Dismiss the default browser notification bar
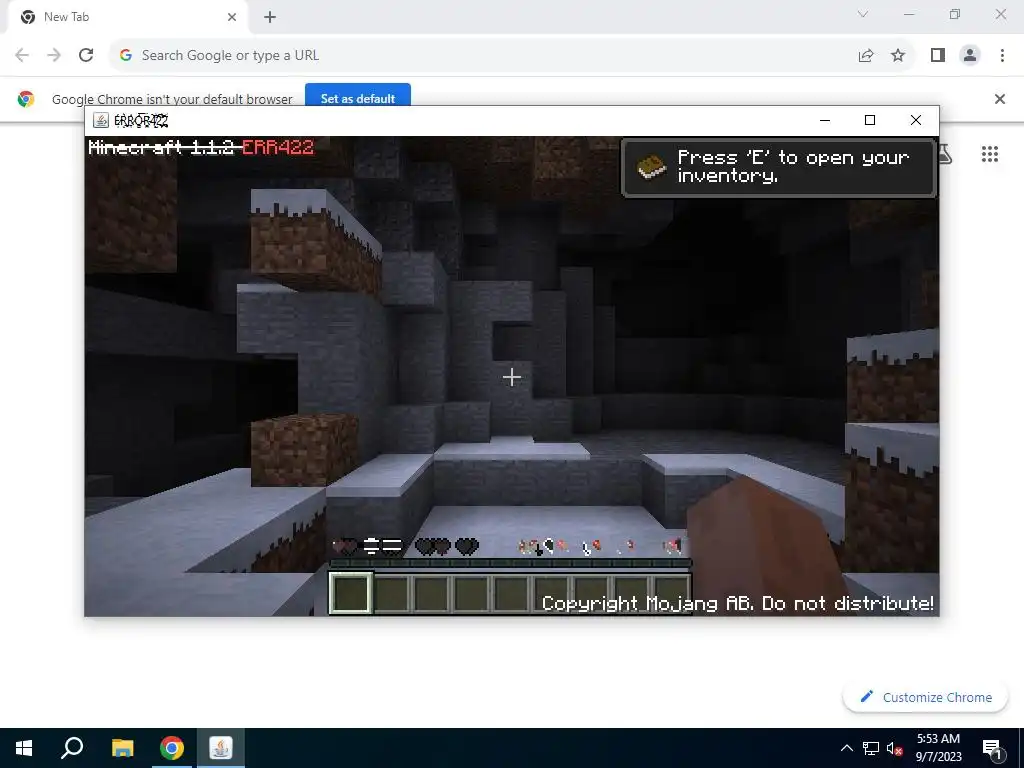 [1000, 99]
